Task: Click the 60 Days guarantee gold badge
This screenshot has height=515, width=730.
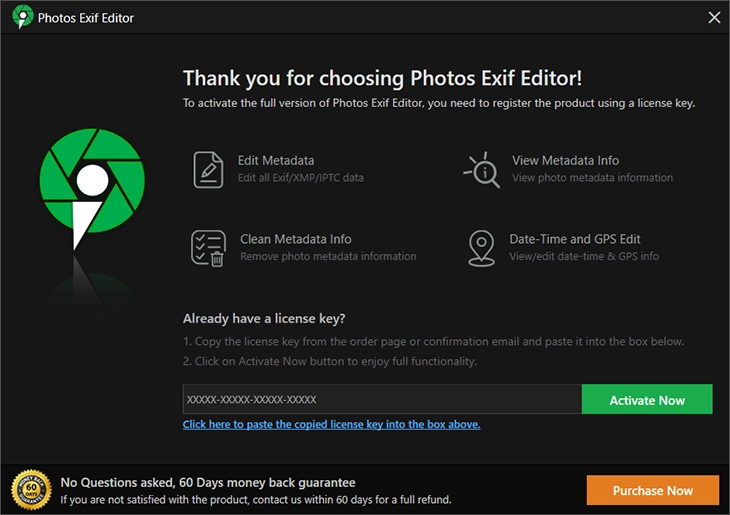Action: (31, 490)
